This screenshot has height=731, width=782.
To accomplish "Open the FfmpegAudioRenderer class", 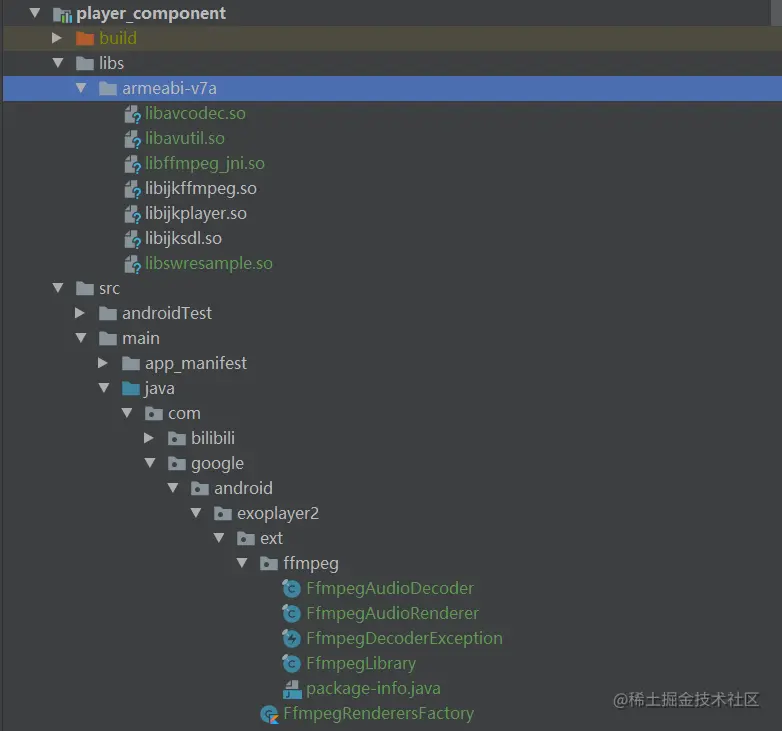I will coord(392,613).
